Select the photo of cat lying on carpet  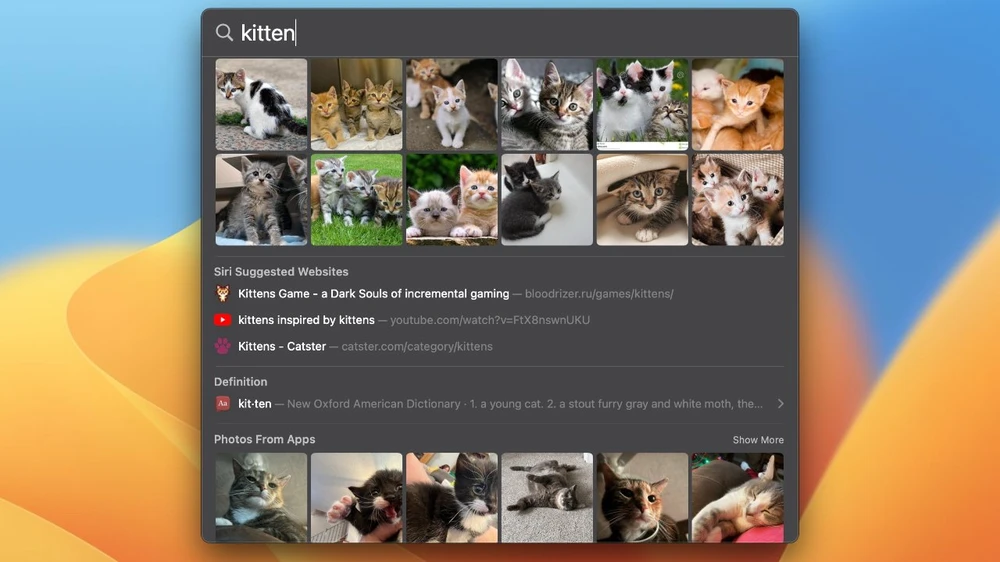click(x=547, y=497)
